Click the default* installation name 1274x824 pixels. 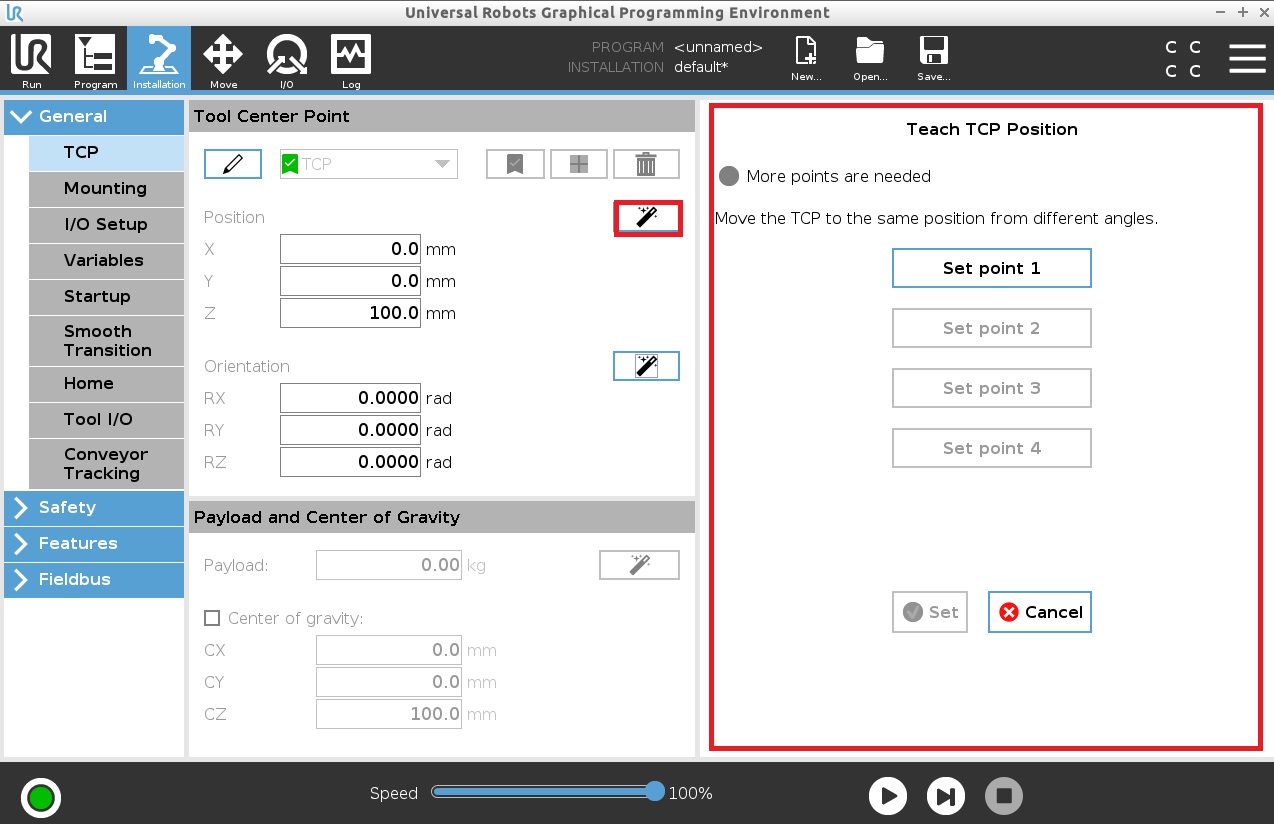701,67
